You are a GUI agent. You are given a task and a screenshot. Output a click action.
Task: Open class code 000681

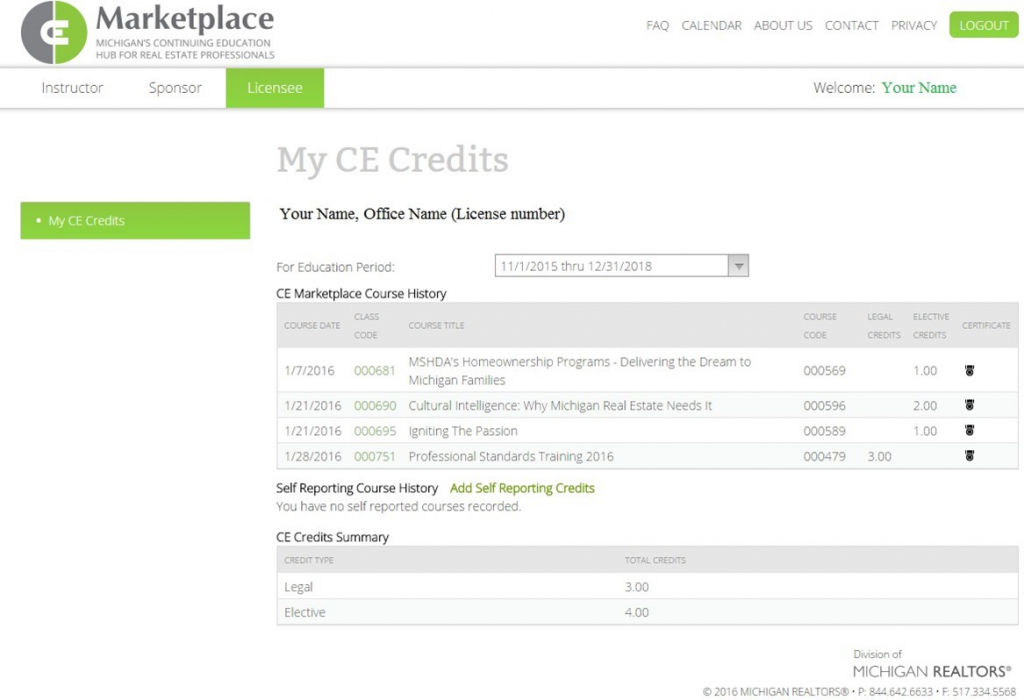click(x=375, y=370)
